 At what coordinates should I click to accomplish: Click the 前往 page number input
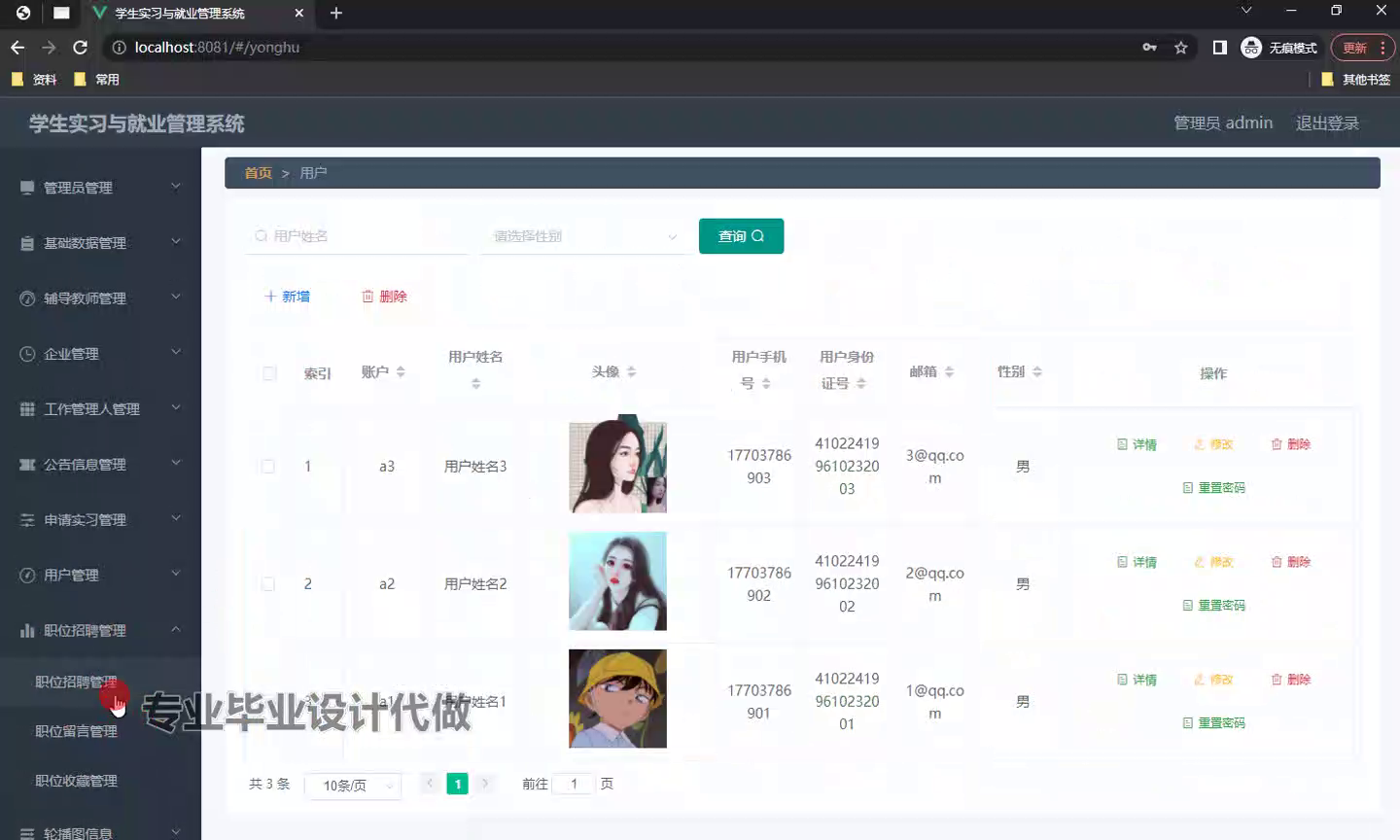pos(573,784)
